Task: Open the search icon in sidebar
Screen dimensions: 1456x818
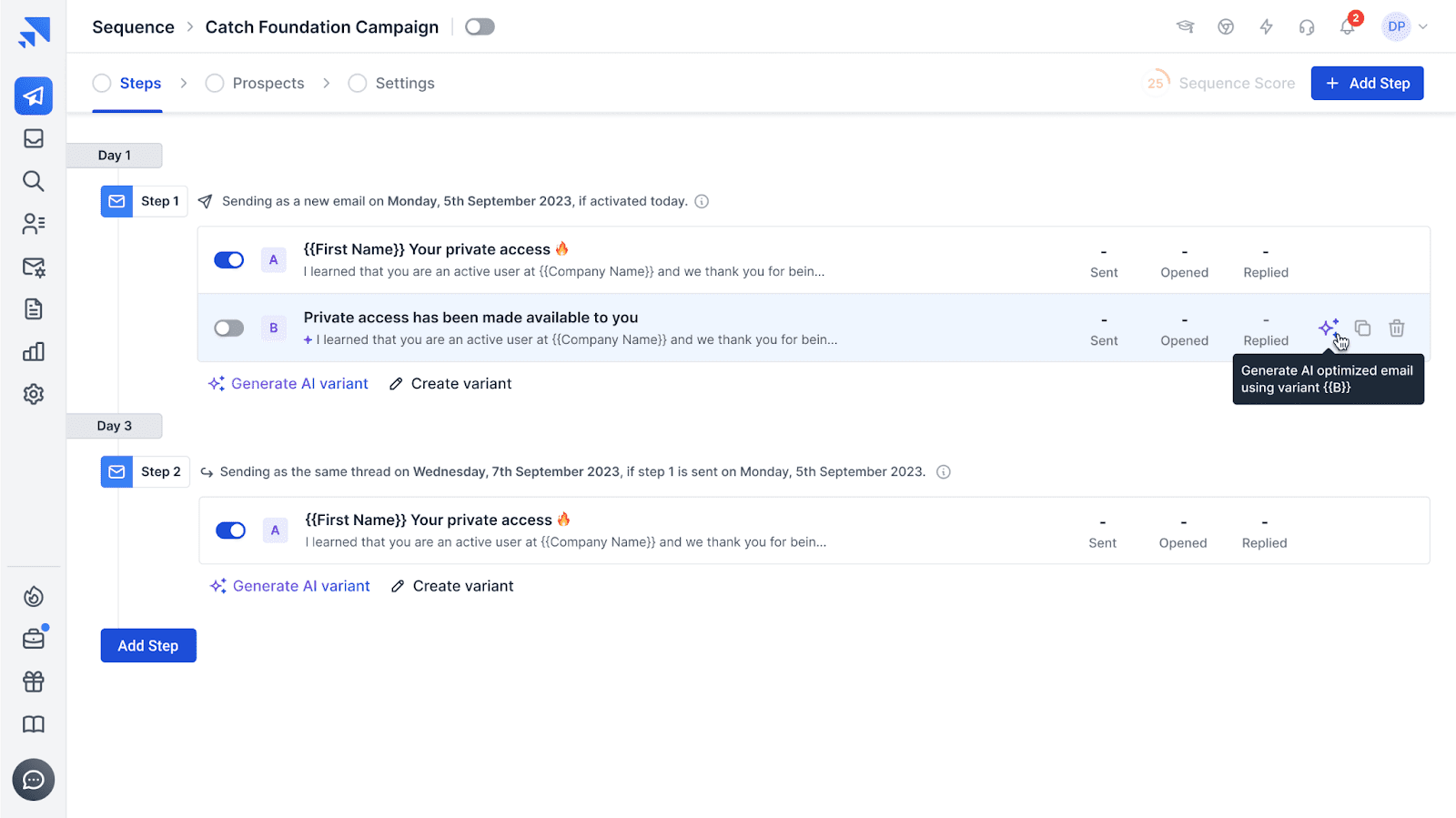Action: 34,181
